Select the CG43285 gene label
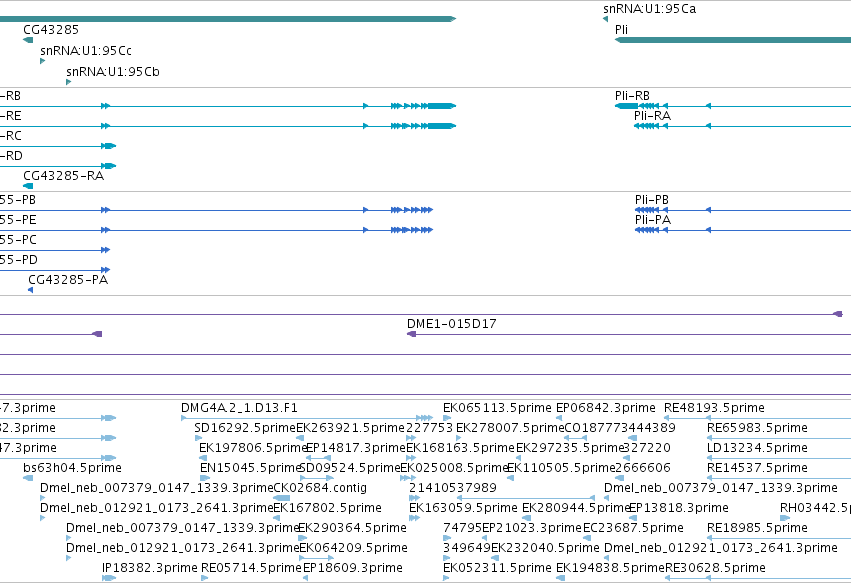The width and height of the screenshot is (851, 583). [x=51, y=29]
